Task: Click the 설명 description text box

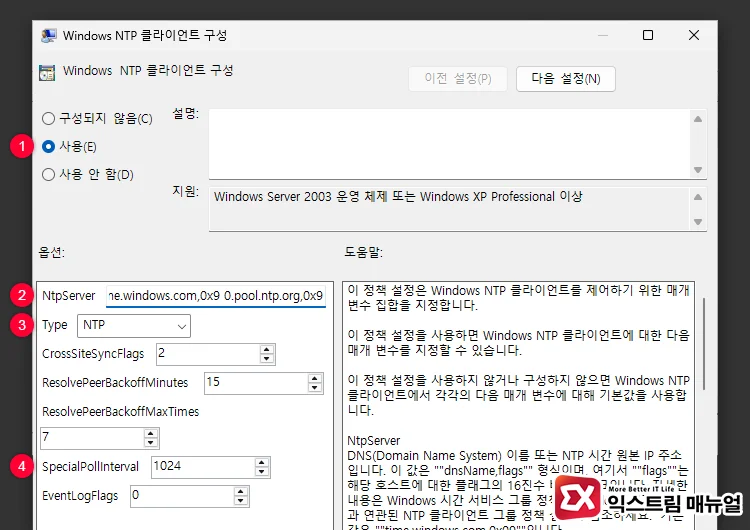Action: 450,144
